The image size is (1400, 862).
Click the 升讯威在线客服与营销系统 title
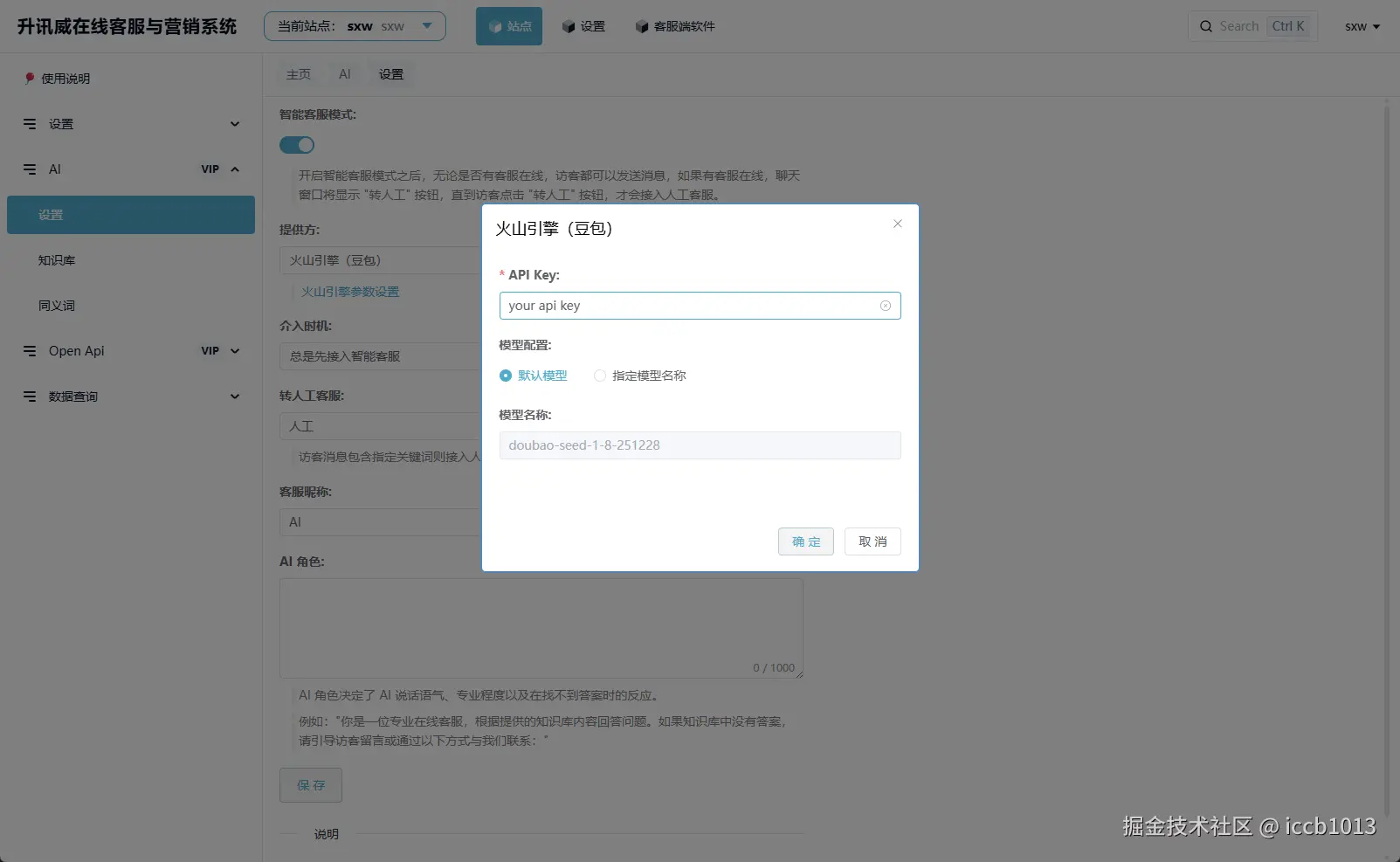(x=127, y=26)
